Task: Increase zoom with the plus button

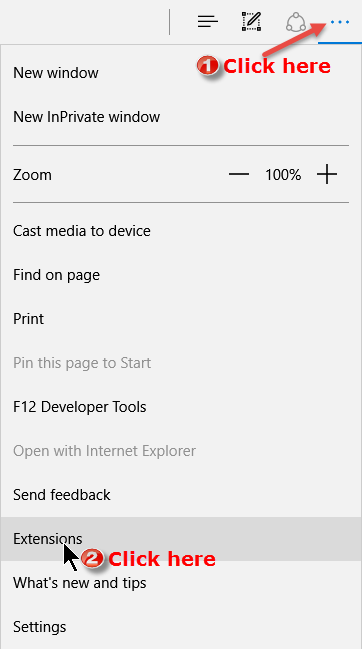Action: pos(327,174)
